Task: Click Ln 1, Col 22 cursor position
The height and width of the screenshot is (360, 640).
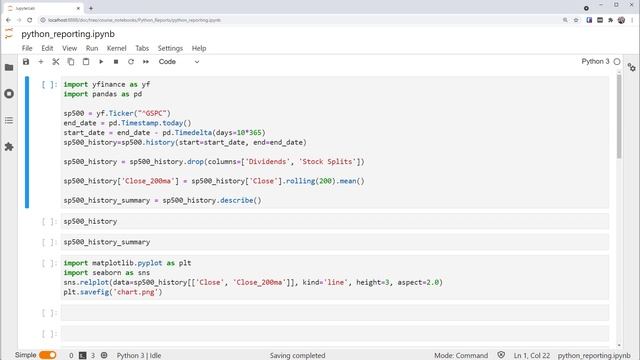Action: (532, 356)
